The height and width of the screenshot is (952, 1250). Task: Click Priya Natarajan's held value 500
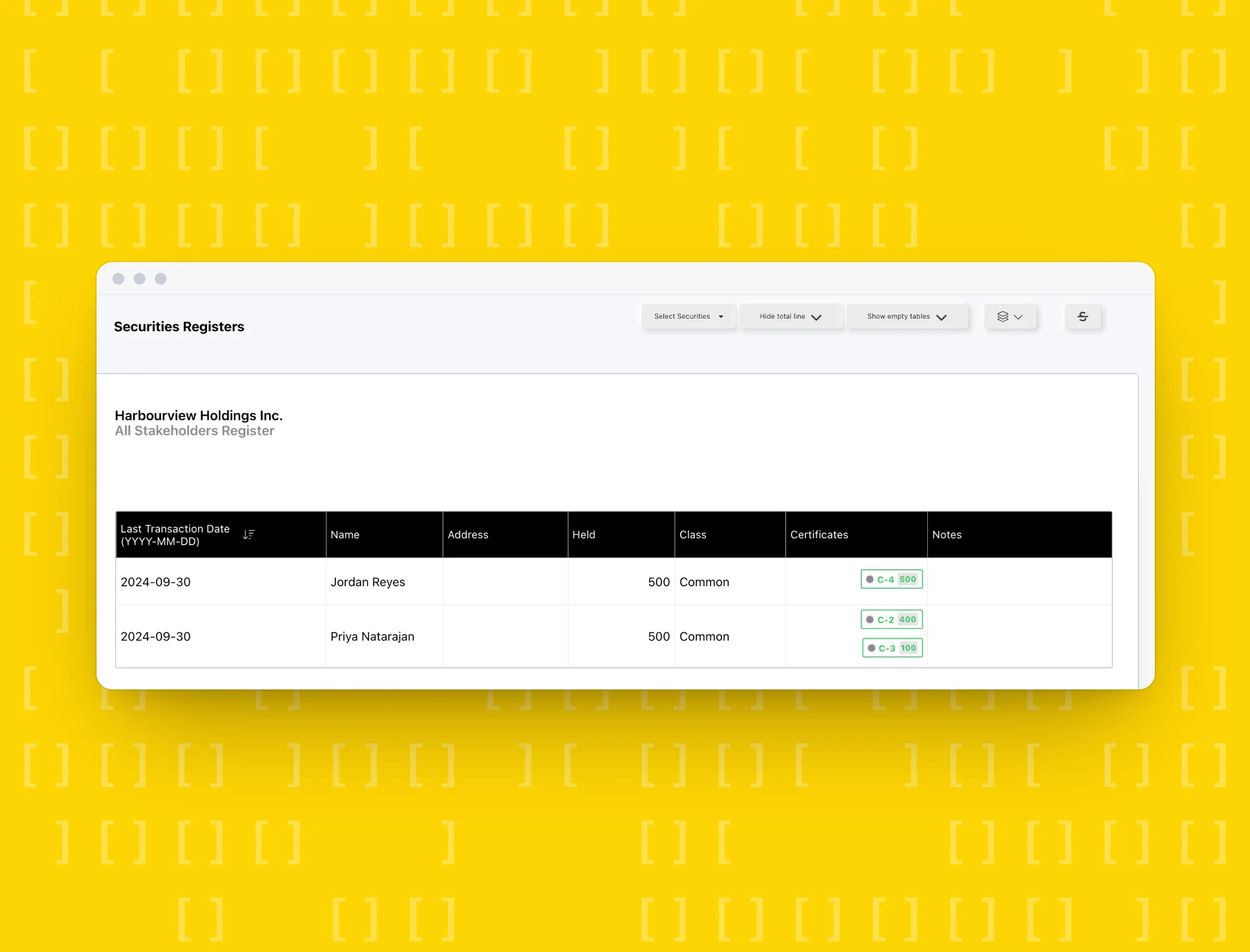[x=659, y=636]
